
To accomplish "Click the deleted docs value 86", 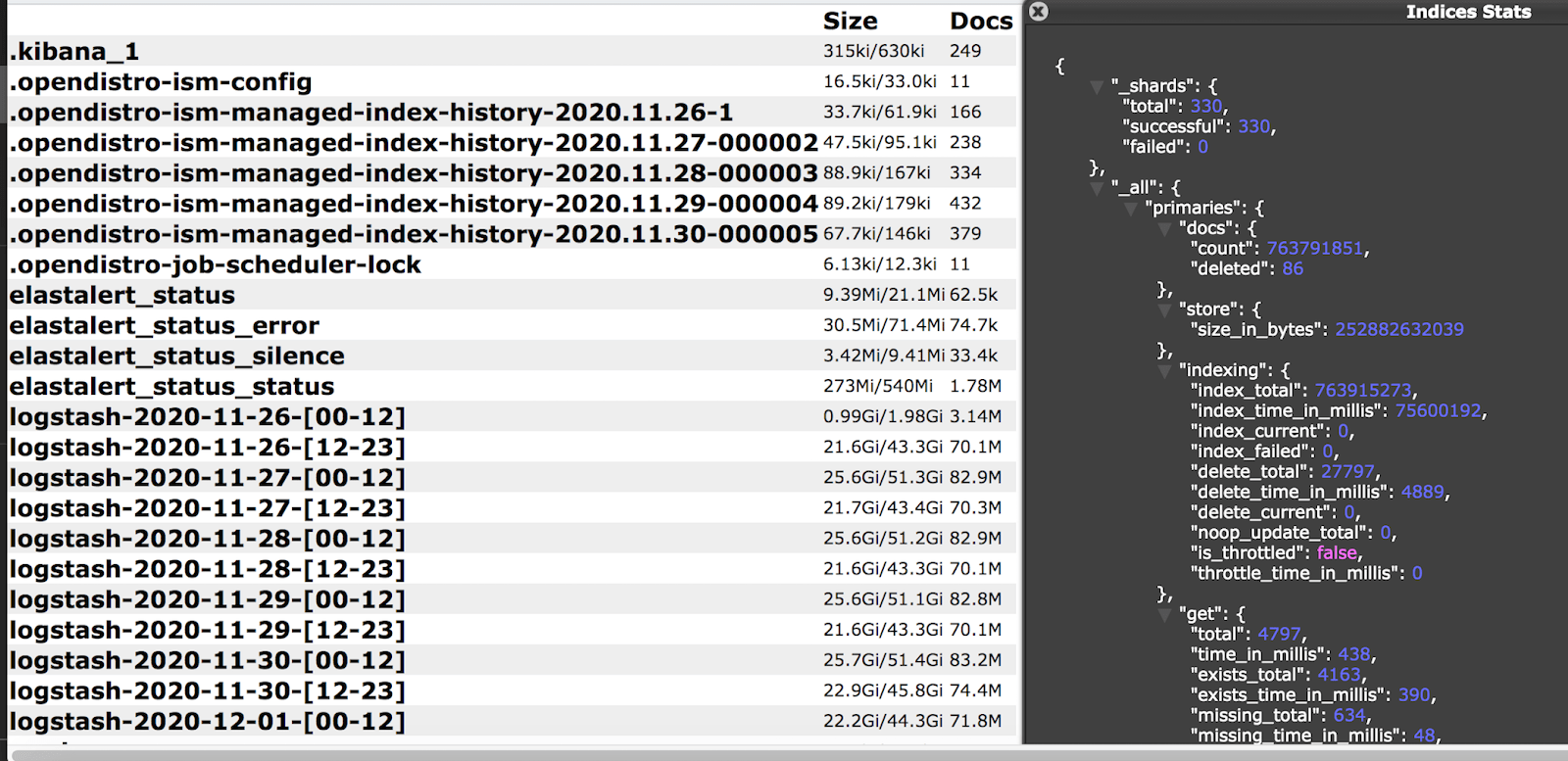I will click(1293, 269).
